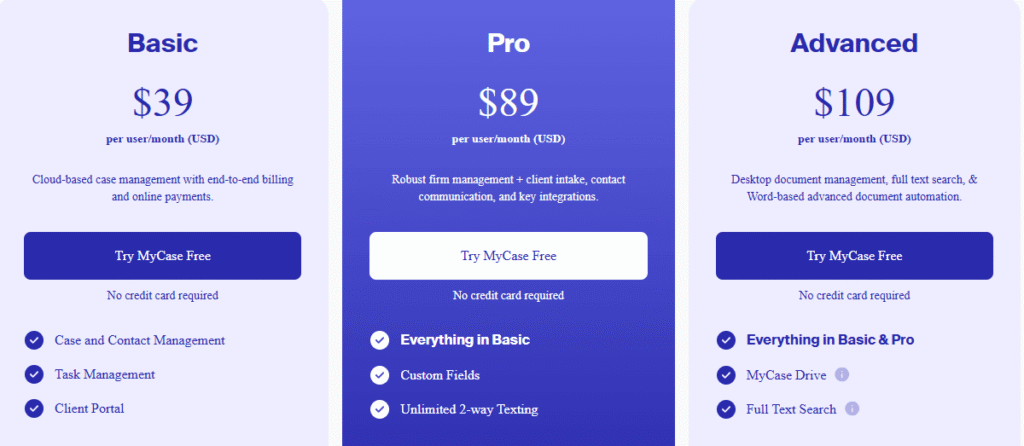This screenshot has height=446, width=1024.
Task: Click the Advanced plan title
Action: pyautogui.click(x=854, y=43)
